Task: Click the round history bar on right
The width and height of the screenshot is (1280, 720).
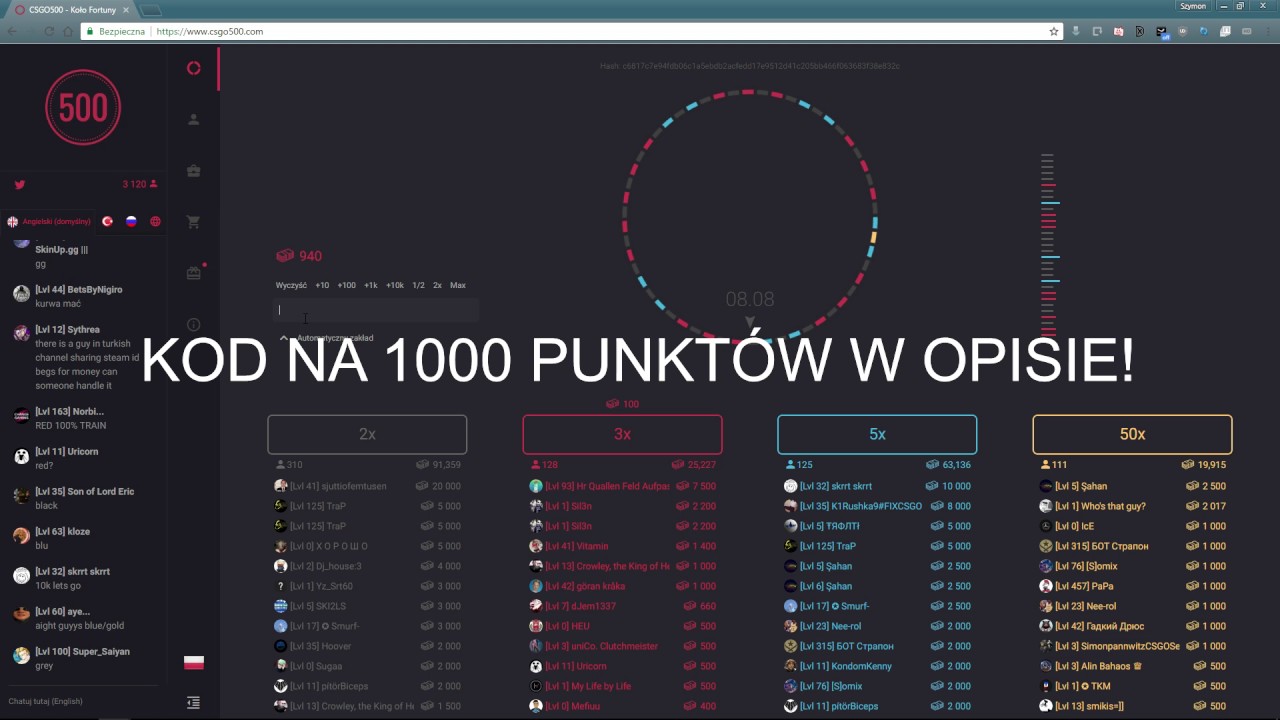Action: pos(1048,245)
